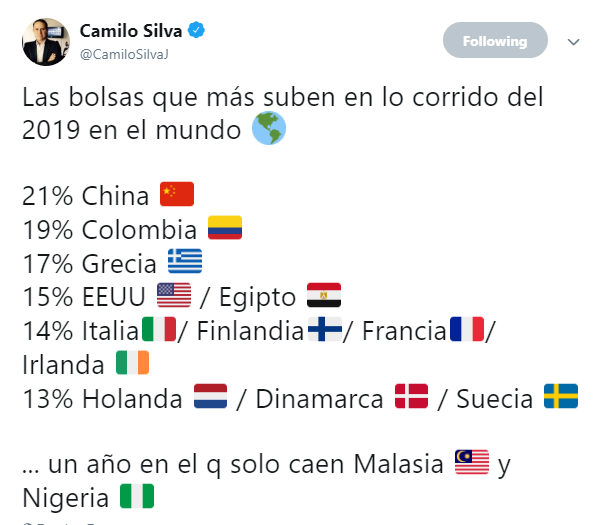Click the China flag emoji

(176, 194)
